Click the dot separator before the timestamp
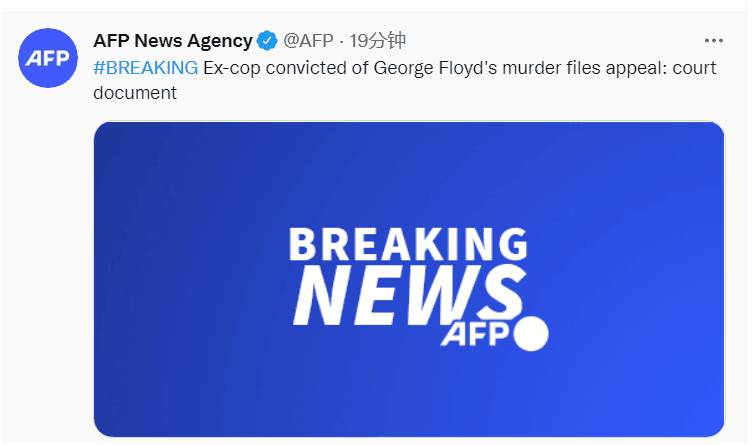This screenshot has width=756, height=445. (x=341, y=42)
